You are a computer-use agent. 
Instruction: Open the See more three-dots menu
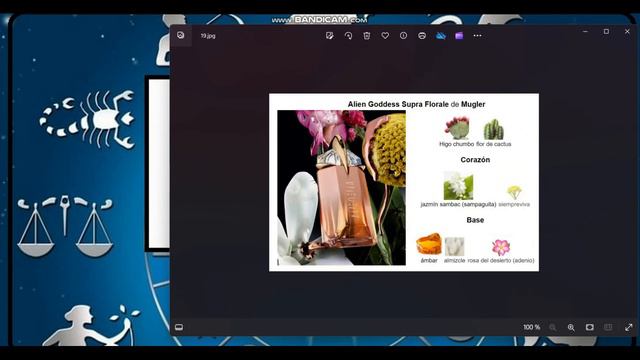478,36
